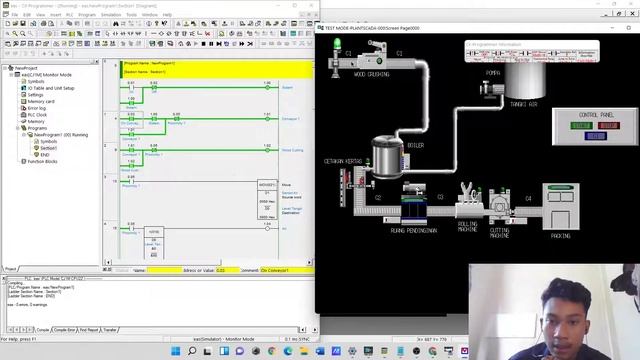Select the New Contact ladder tool icon
Viewport: 640px width, 360px height.
click(x=116, y=33)
